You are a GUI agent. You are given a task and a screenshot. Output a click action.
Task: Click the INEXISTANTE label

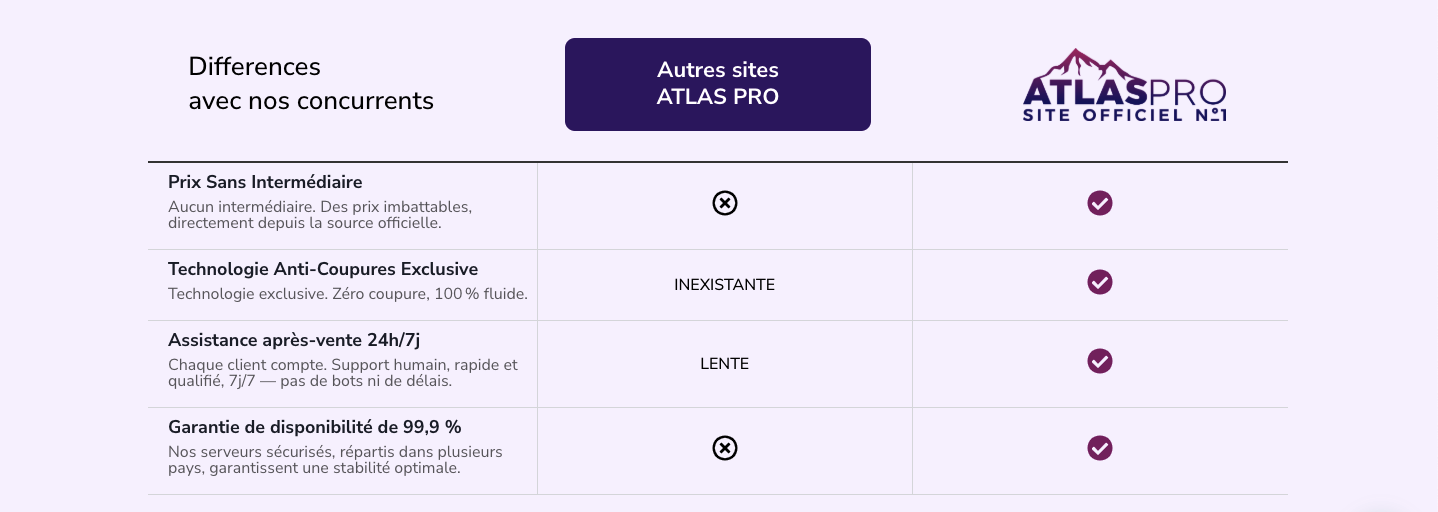pyautogui.click(x=724, y=285)
